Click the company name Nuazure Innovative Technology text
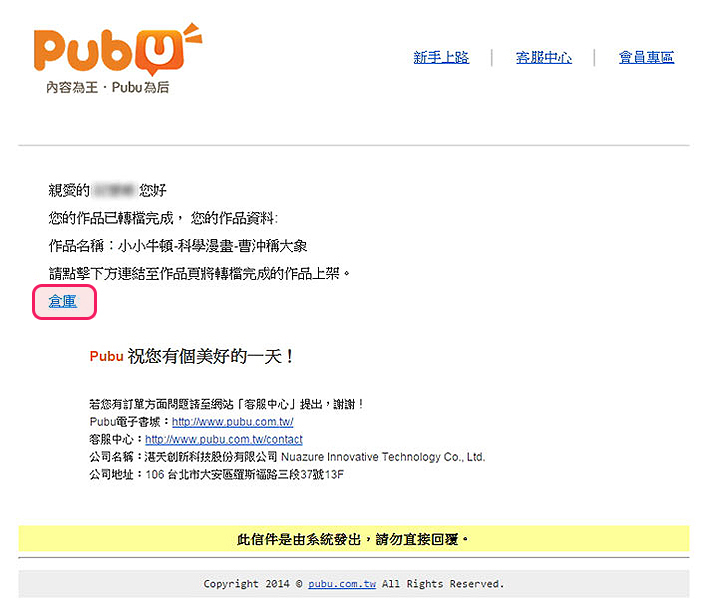The width and height of the screenshot is (708, 616). pyautogui.click(x=383, y=457)
